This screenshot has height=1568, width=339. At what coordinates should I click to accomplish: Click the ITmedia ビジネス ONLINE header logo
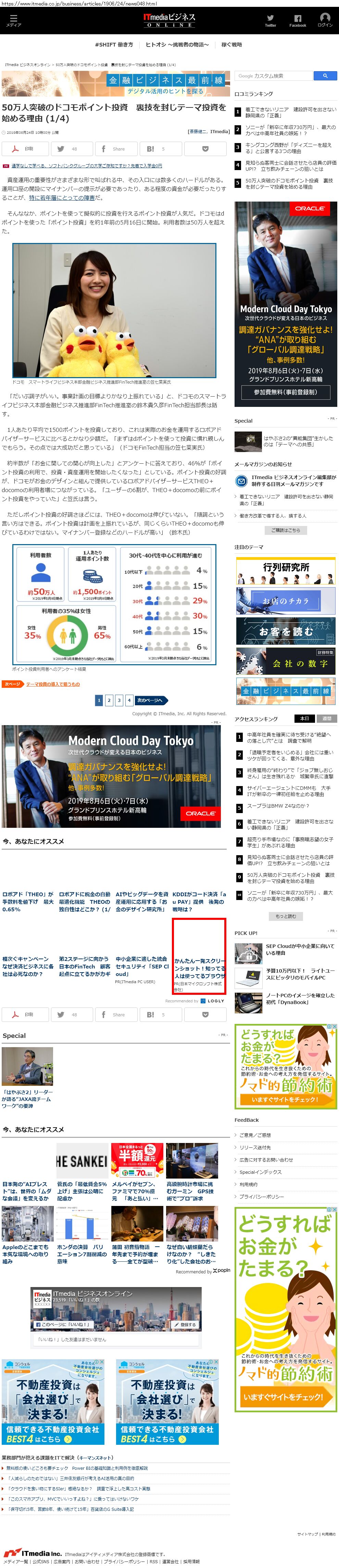tap(169, 20)
